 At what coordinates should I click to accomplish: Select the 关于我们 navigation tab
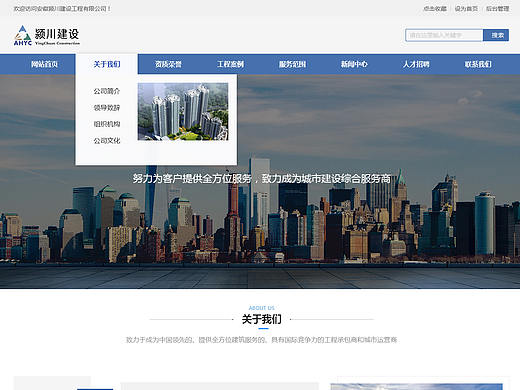point(107,64)
